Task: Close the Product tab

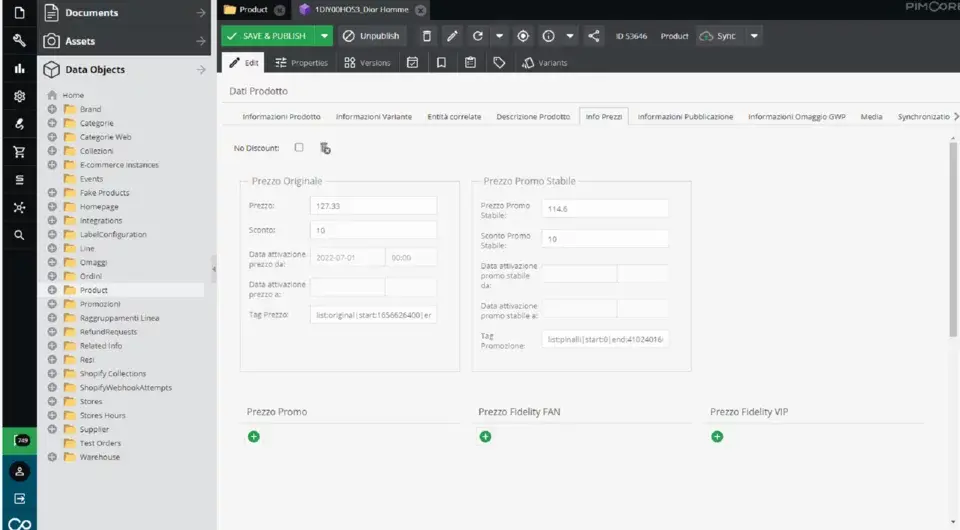Action: pos(280,10)
